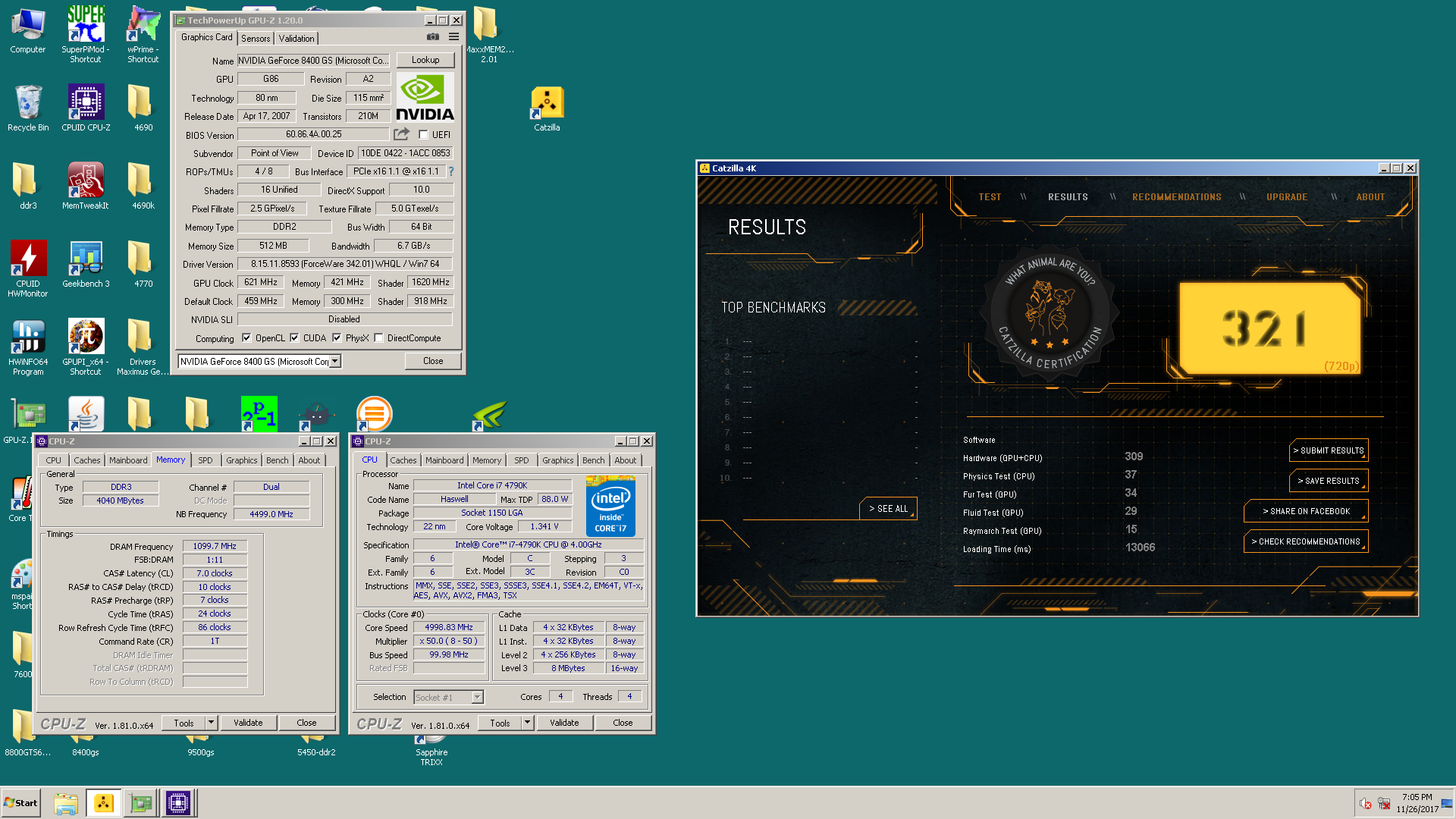Open SuperPiMod shortcut icon
This screenshot has width=1456, height=819.
pos(86,33)
